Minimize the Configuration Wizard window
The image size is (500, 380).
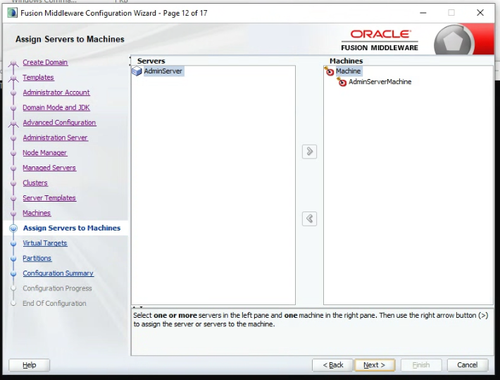pos(423,13)
